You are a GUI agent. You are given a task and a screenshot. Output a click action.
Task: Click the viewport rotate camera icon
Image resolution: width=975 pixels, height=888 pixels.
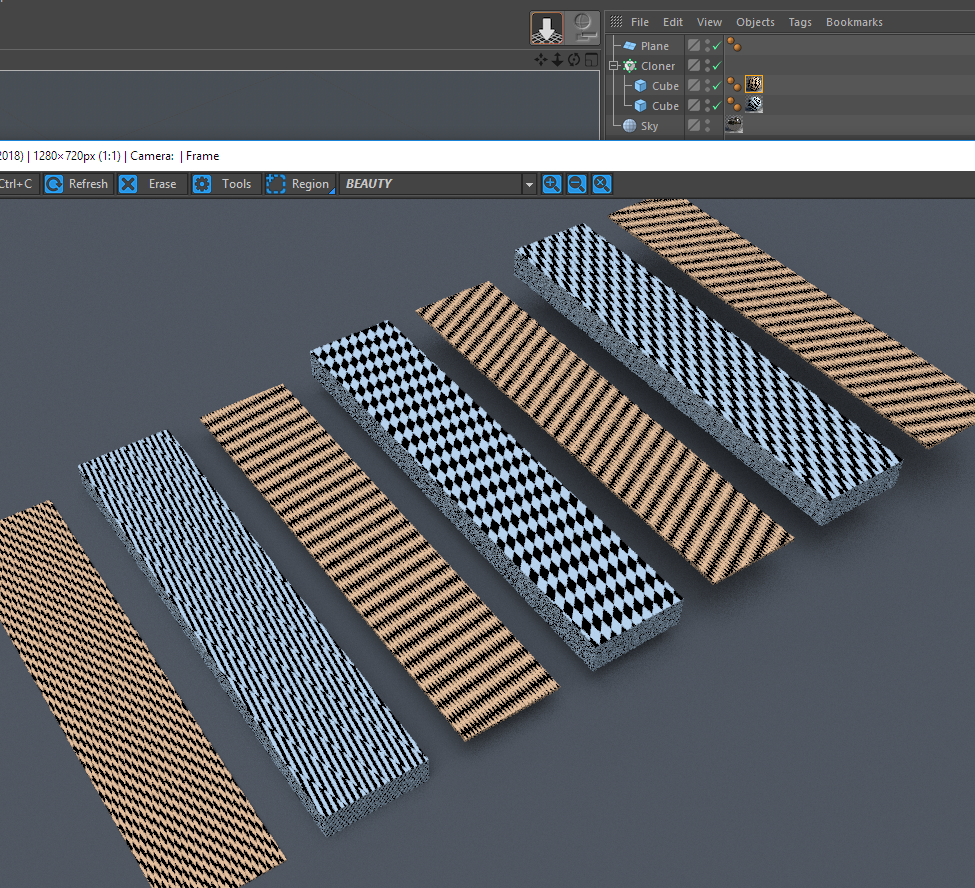click(574, 60)
